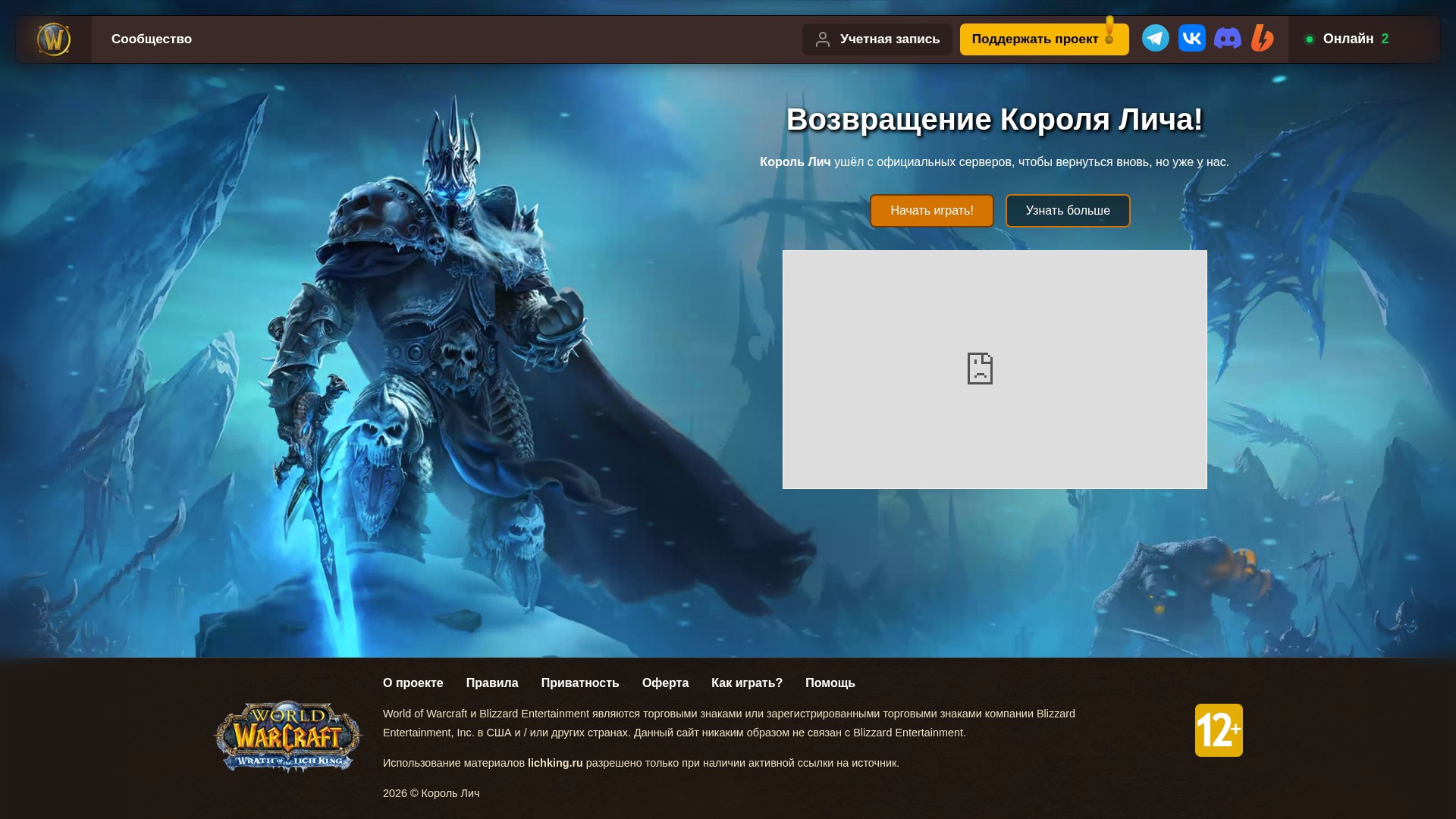This screenshot has width=1456, height=819.
Task: Click the lichking.ru link in footer
Action: [555, 764]
